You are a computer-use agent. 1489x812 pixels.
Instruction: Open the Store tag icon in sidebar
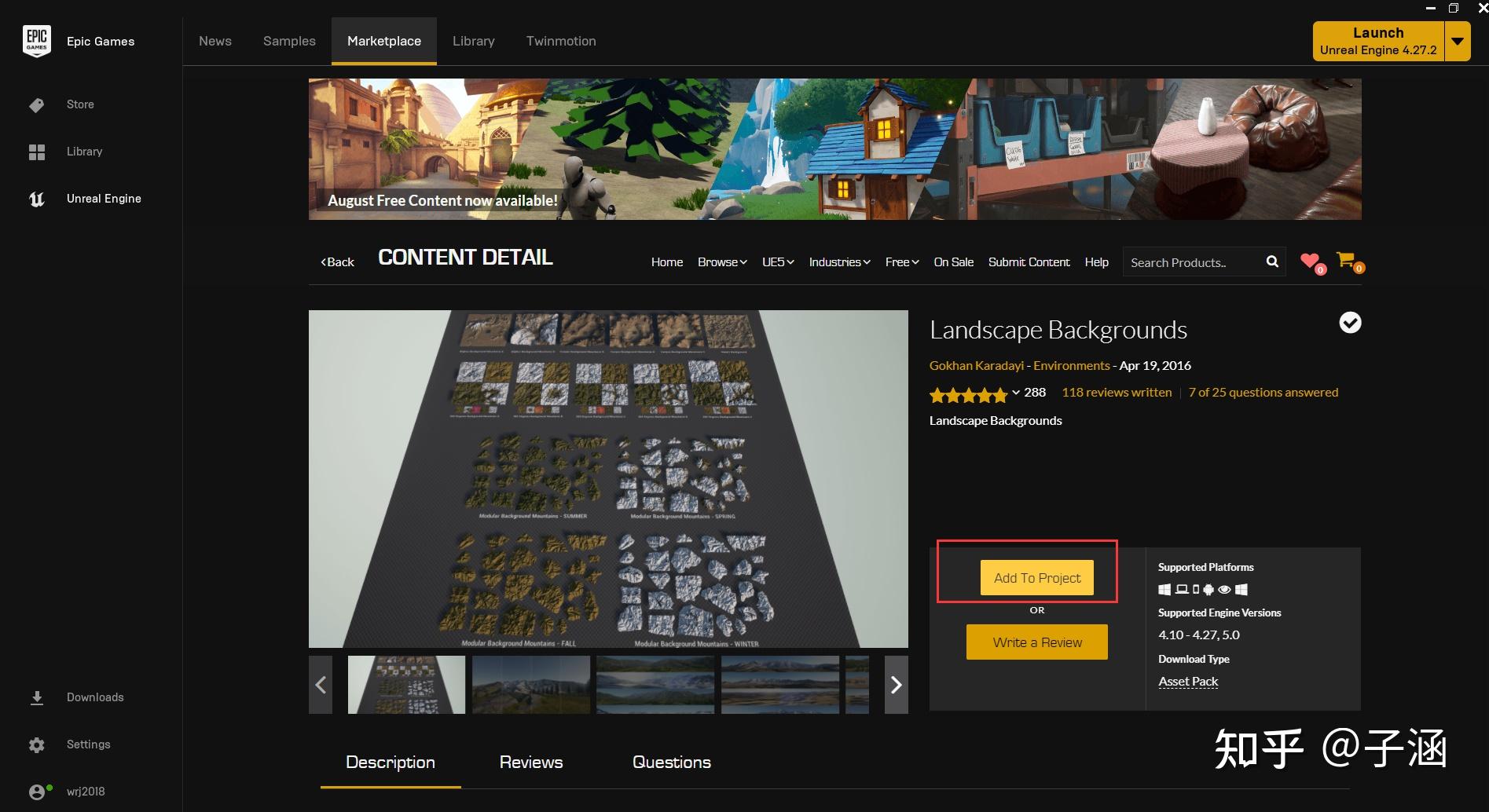coord(37,104)
